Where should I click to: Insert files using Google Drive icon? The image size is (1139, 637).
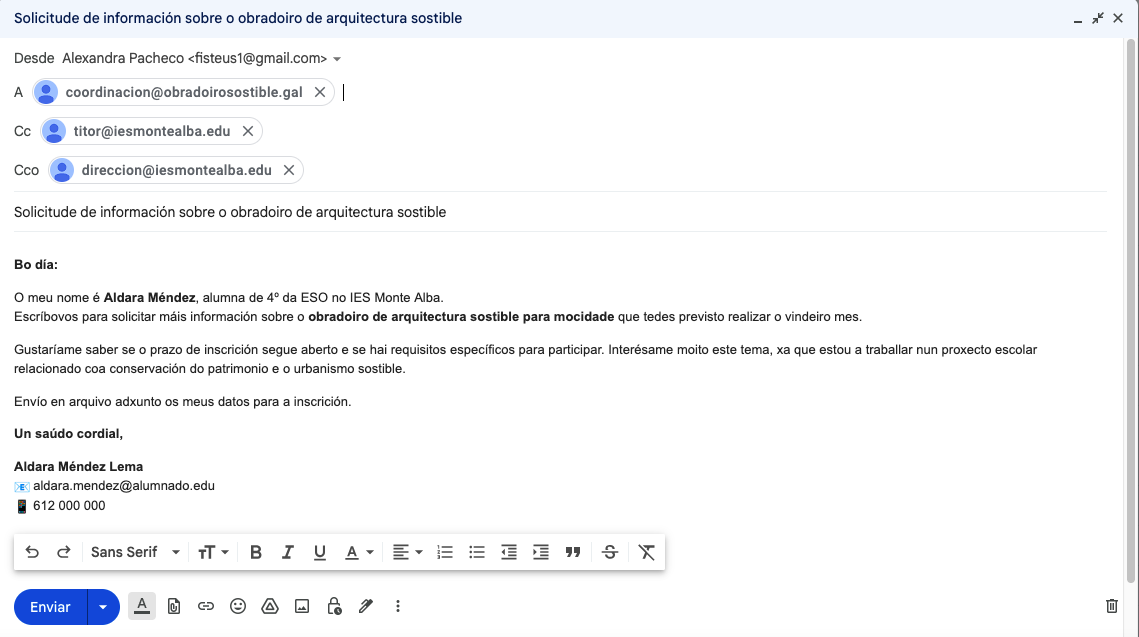[269, 606]
